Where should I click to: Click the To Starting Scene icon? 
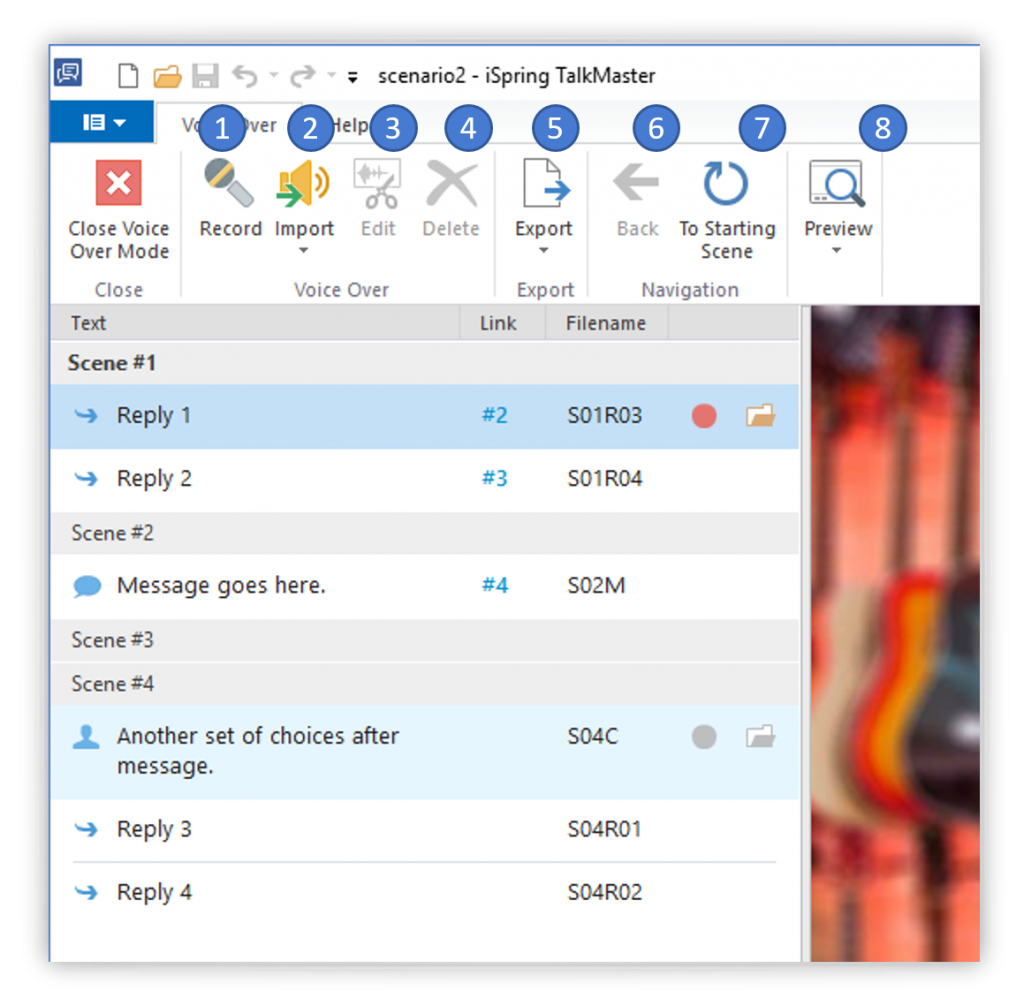click(x=726, y=184)
